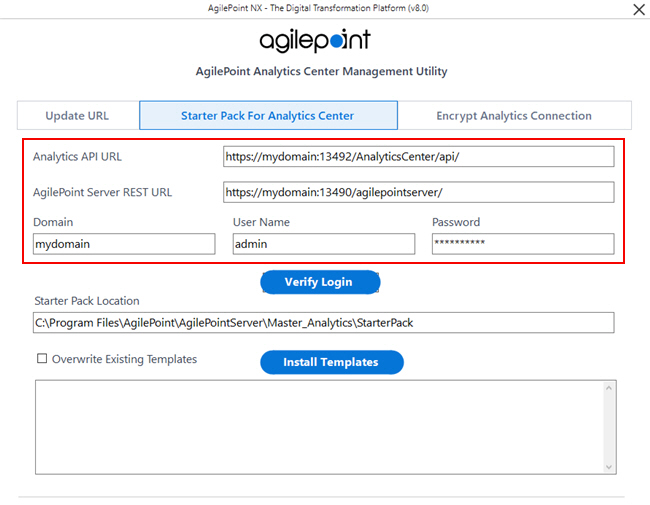The width and height of the screenshot is (650, 505).
Task: Click the AgilePoint Server REST URL field
Action: 419,192
